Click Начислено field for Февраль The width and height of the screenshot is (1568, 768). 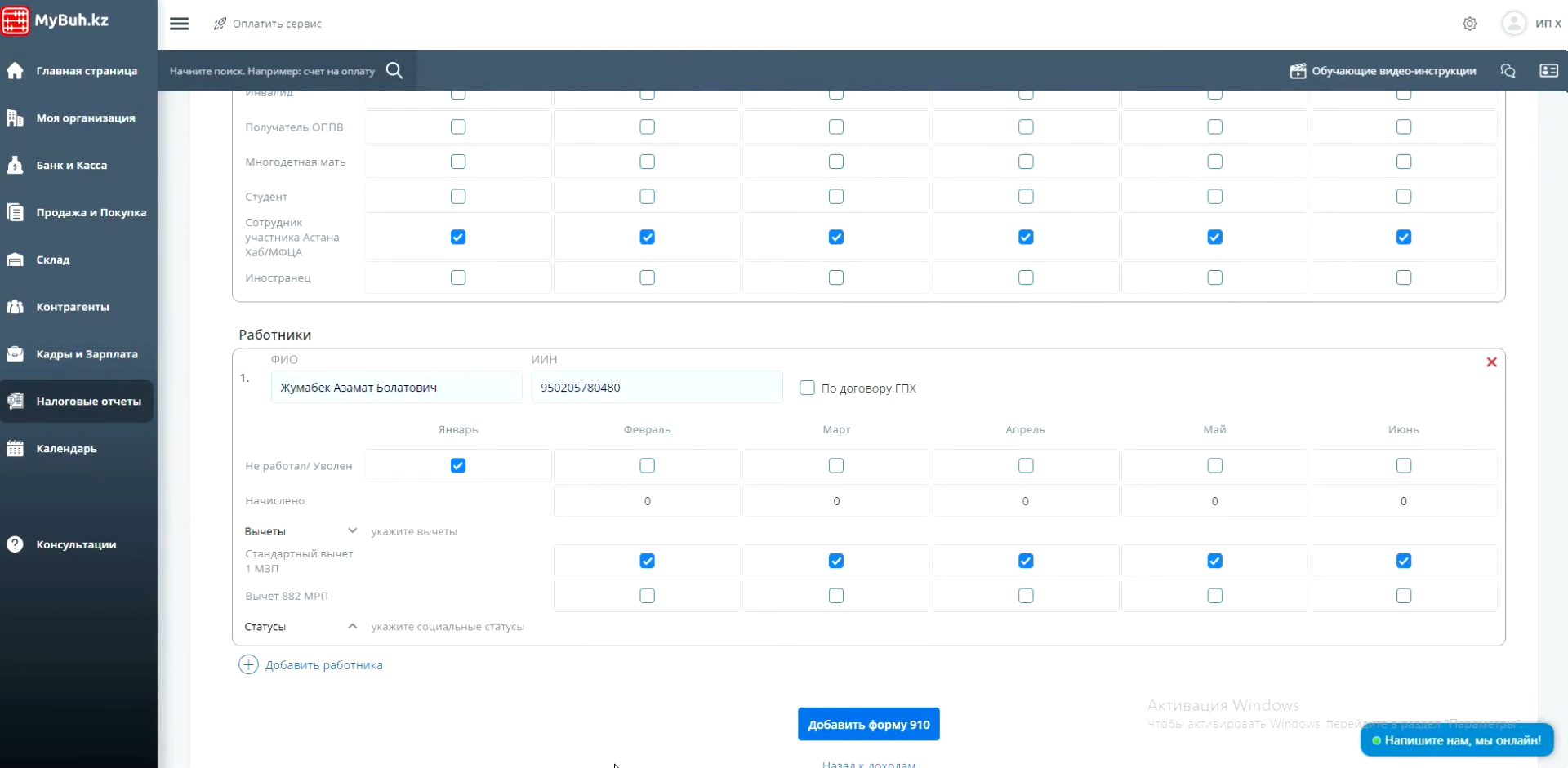[x=648, y=501]
